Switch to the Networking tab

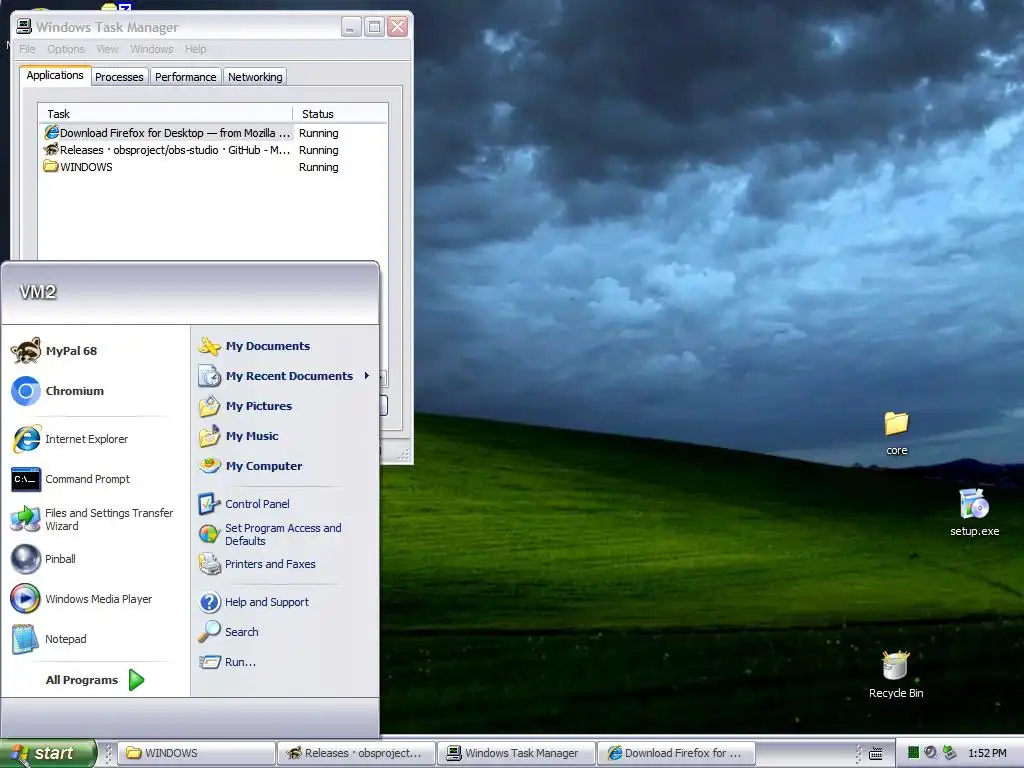(255, 77)
